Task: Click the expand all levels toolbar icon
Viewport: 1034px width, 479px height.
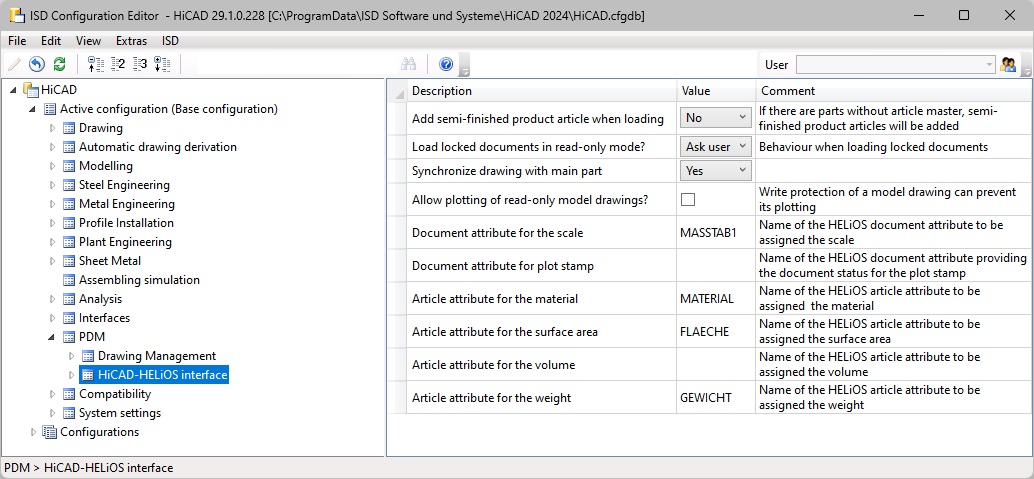Action: coord(162,64)
